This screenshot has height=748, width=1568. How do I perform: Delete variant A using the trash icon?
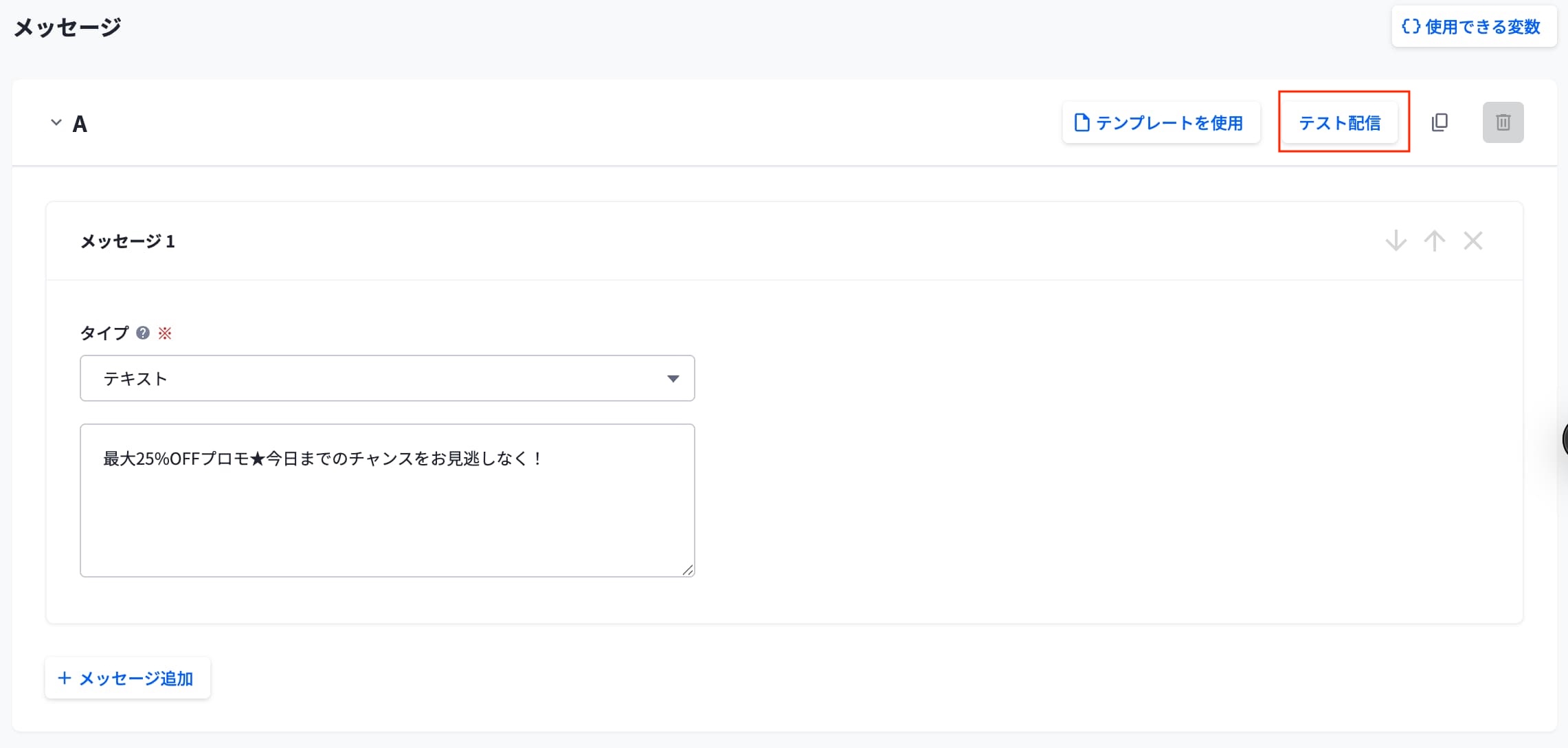point(1503,122)
